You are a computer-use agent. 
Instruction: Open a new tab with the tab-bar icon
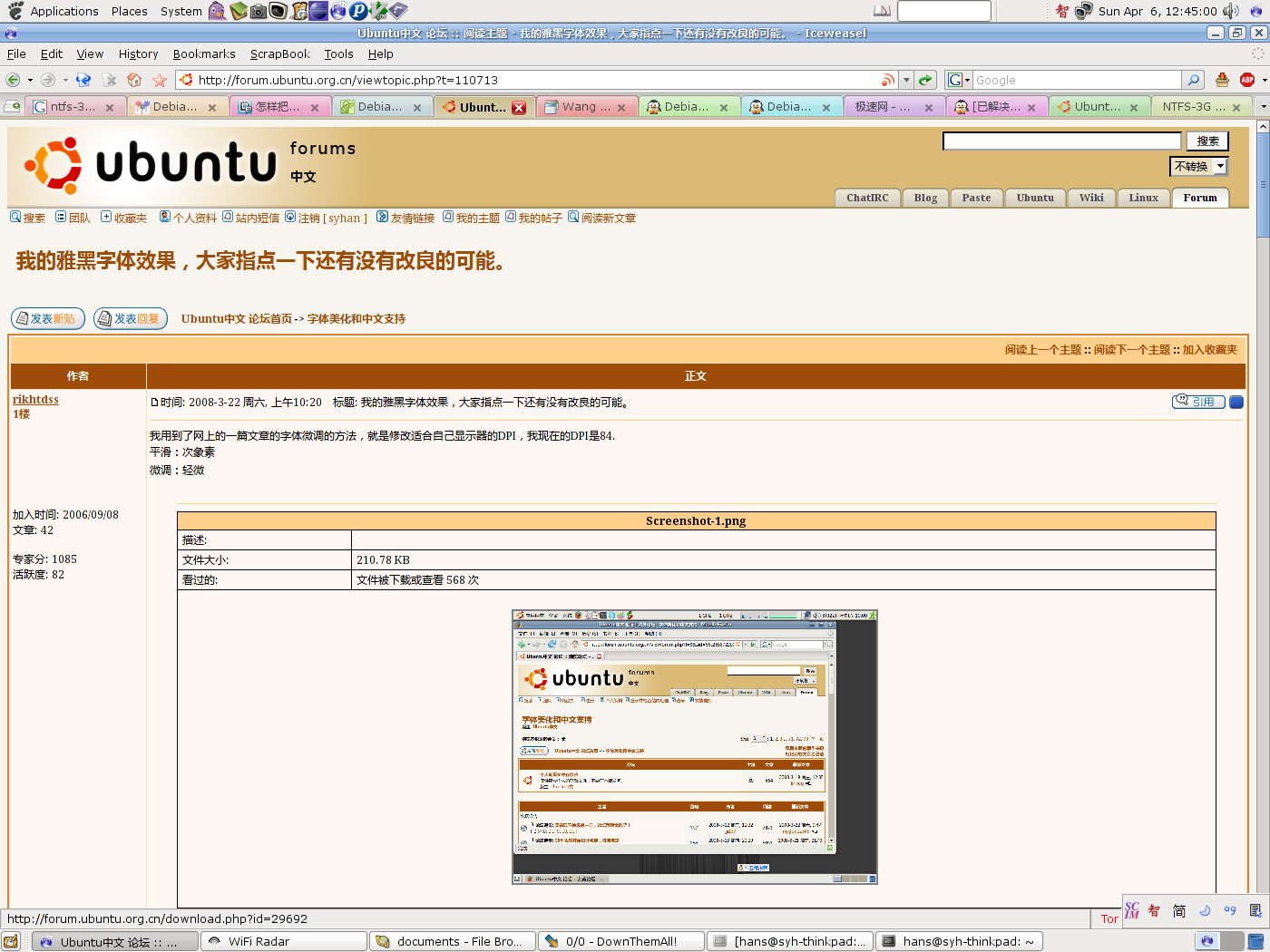coord(12,106)
